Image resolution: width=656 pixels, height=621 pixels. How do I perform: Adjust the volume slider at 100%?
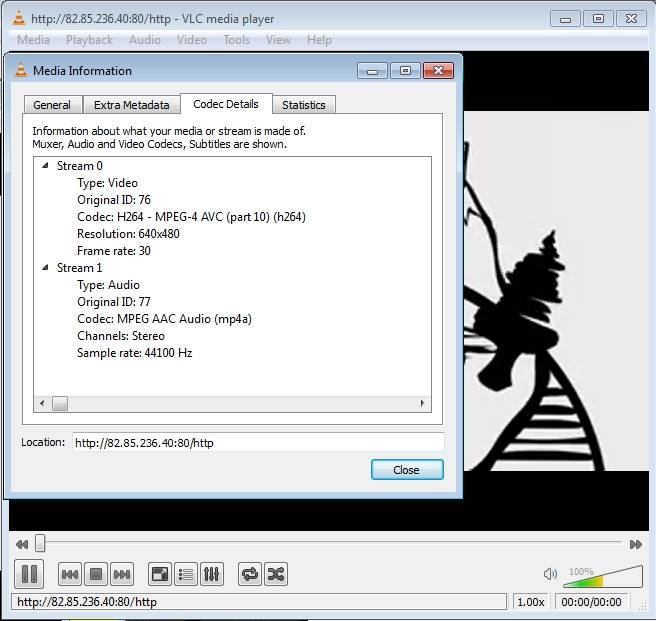[602, 577]
